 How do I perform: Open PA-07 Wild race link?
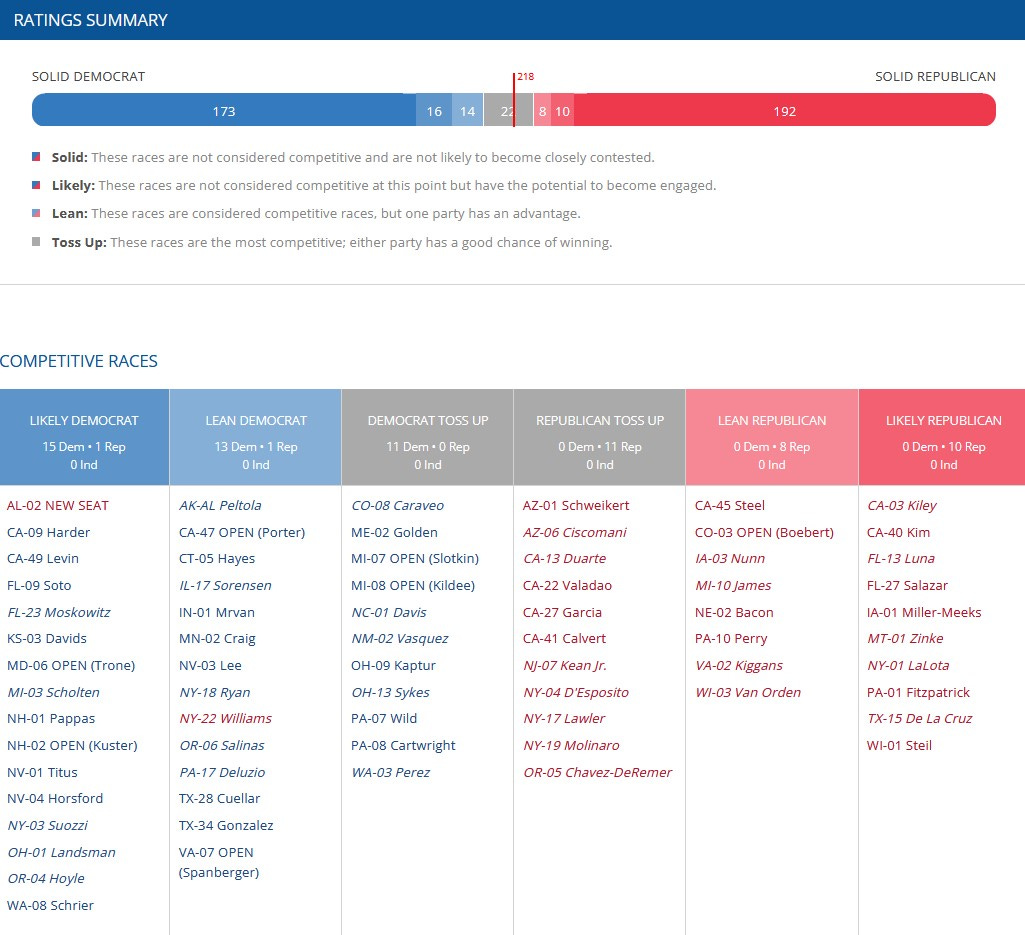384,718
